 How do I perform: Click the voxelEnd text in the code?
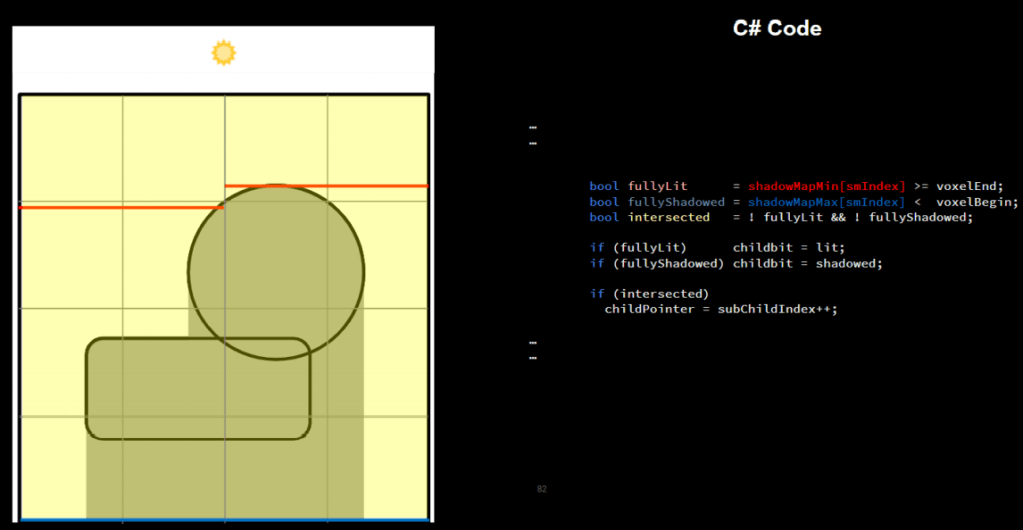969,186
